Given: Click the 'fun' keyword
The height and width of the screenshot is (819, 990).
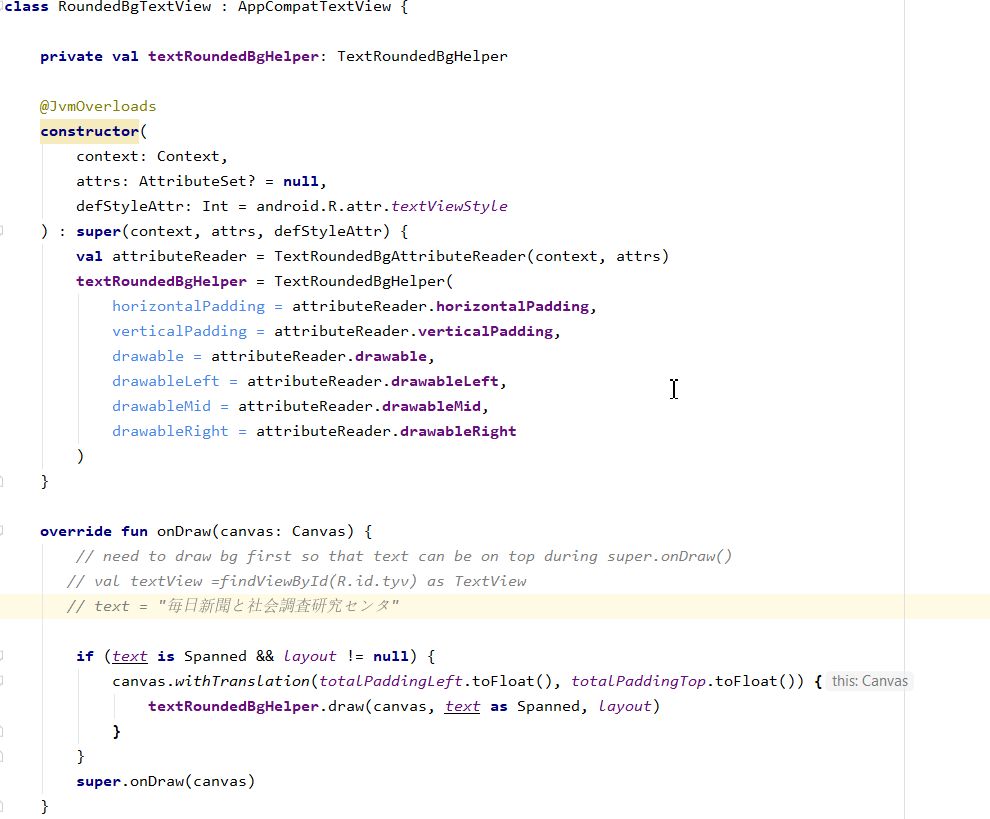Looking at the screenshot, I should 134,532.
